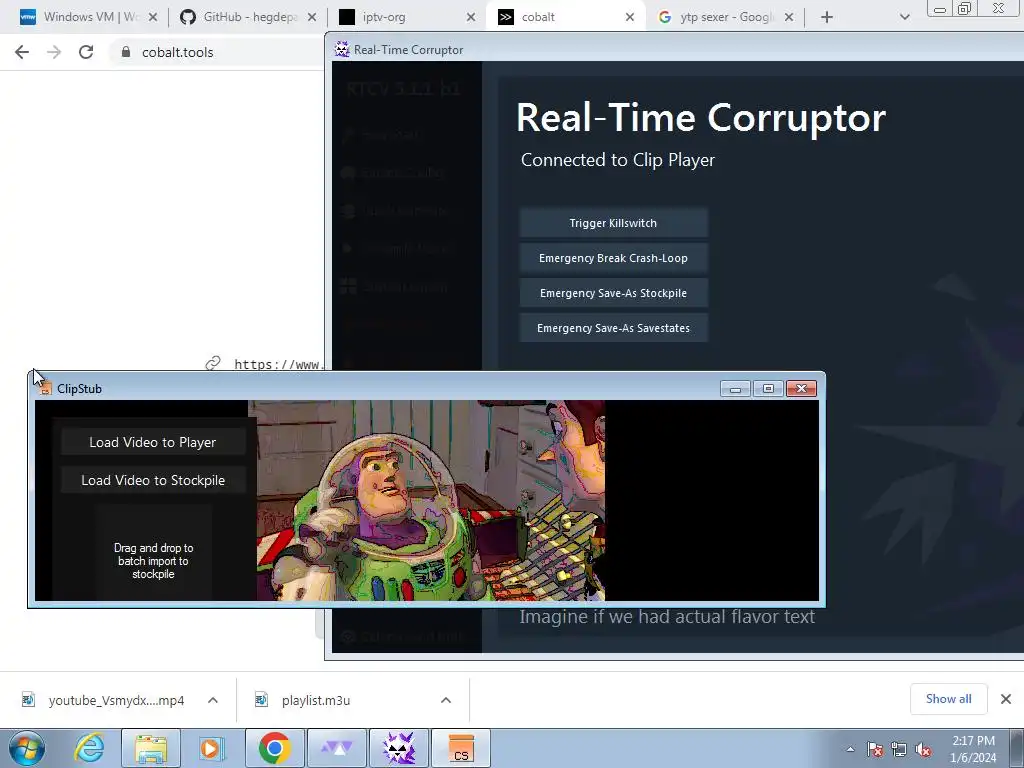Click the Chrome forward navigation arrow

tap(54, 52)
